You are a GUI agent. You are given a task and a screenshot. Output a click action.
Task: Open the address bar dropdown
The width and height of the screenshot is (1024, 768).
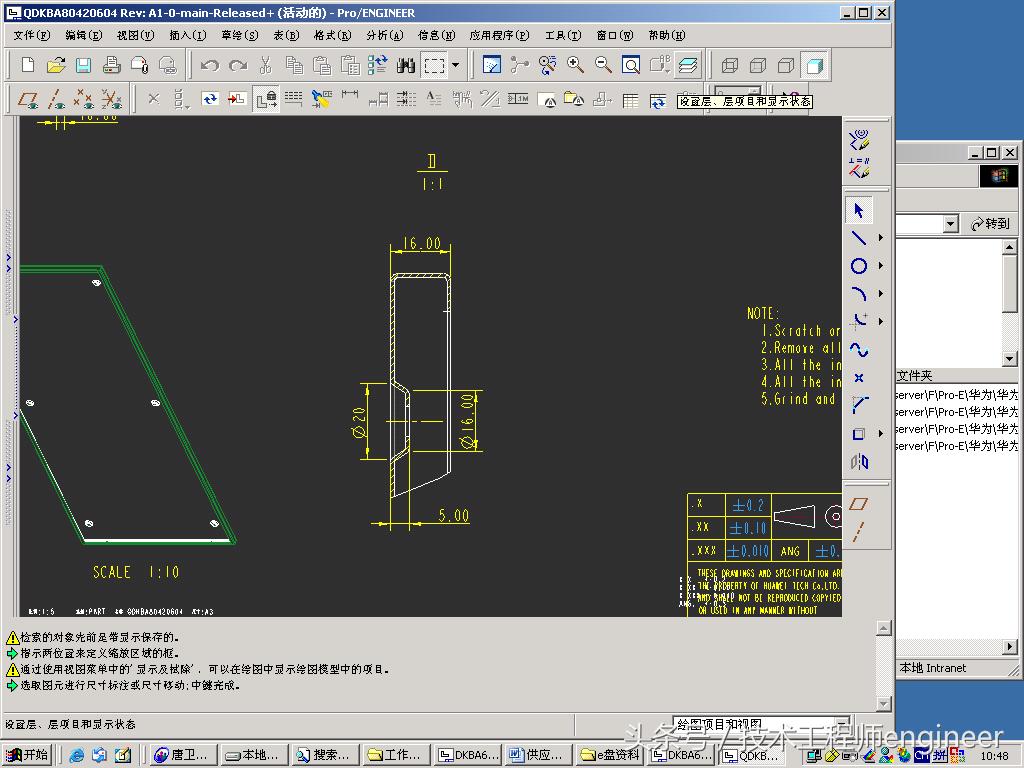(951, 225)
